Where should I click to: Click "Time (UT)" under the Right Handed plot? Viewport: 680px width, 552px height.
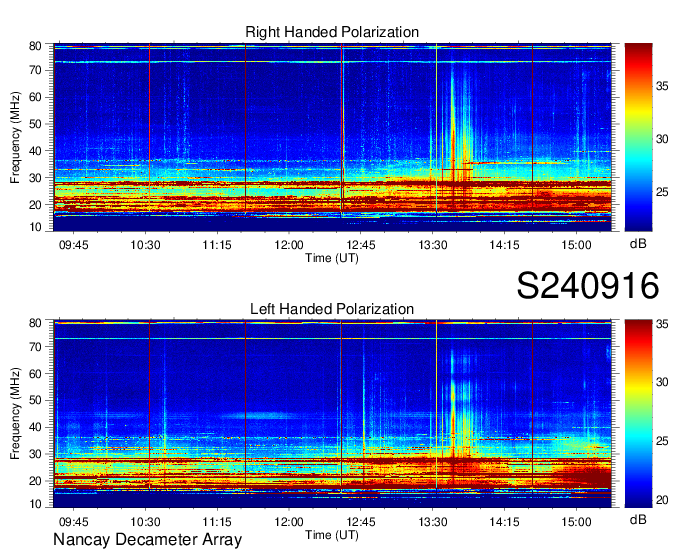(x=332, y=258)
